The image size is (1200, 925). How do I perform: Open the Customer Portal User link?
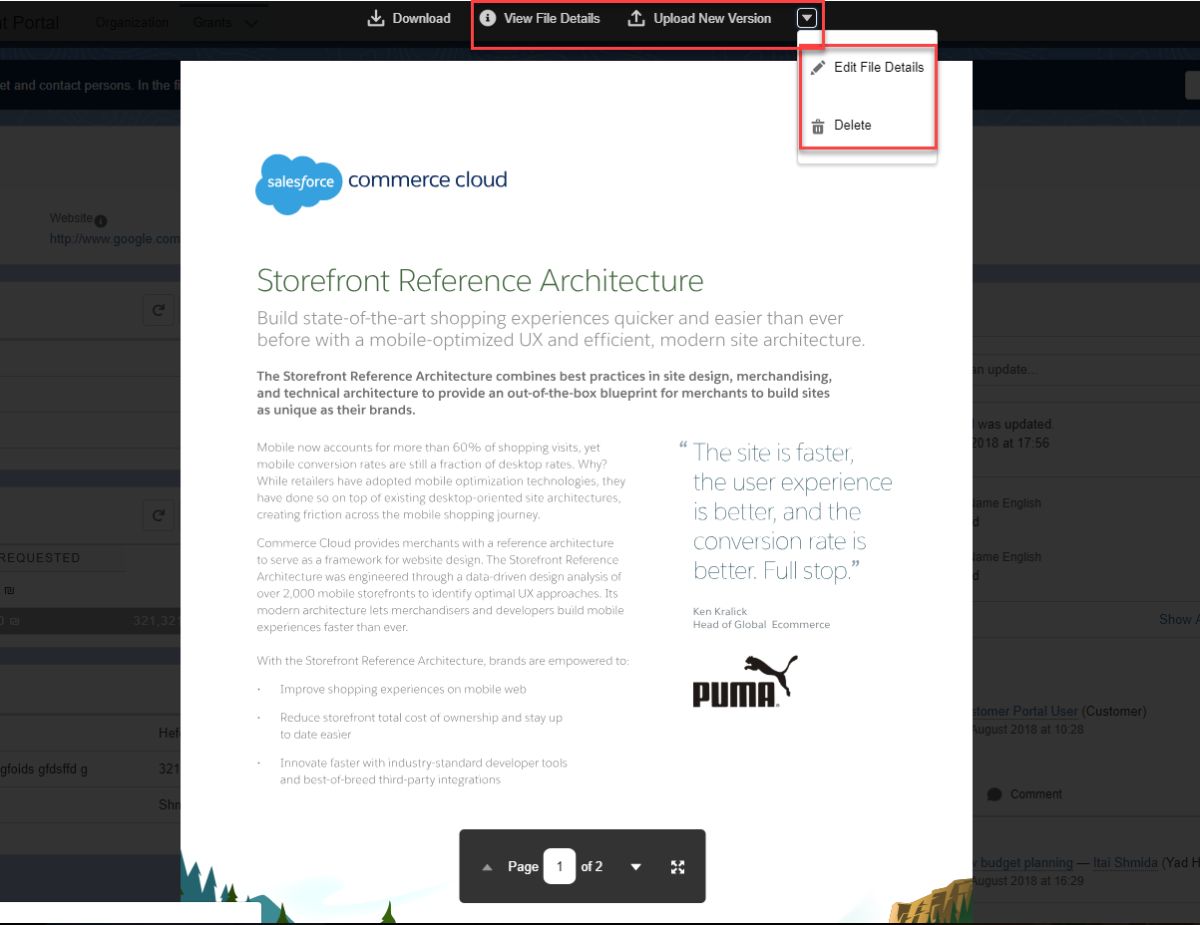[x=1025, y=711]
